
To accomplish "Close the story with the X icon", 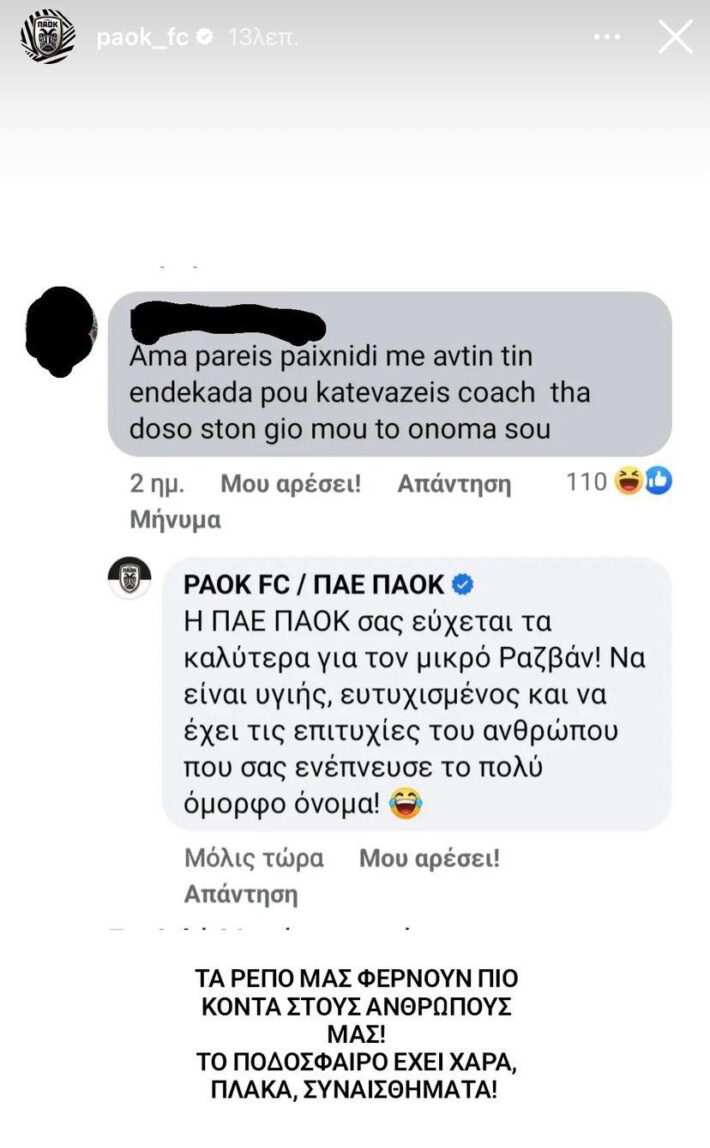I will [675, 37].
